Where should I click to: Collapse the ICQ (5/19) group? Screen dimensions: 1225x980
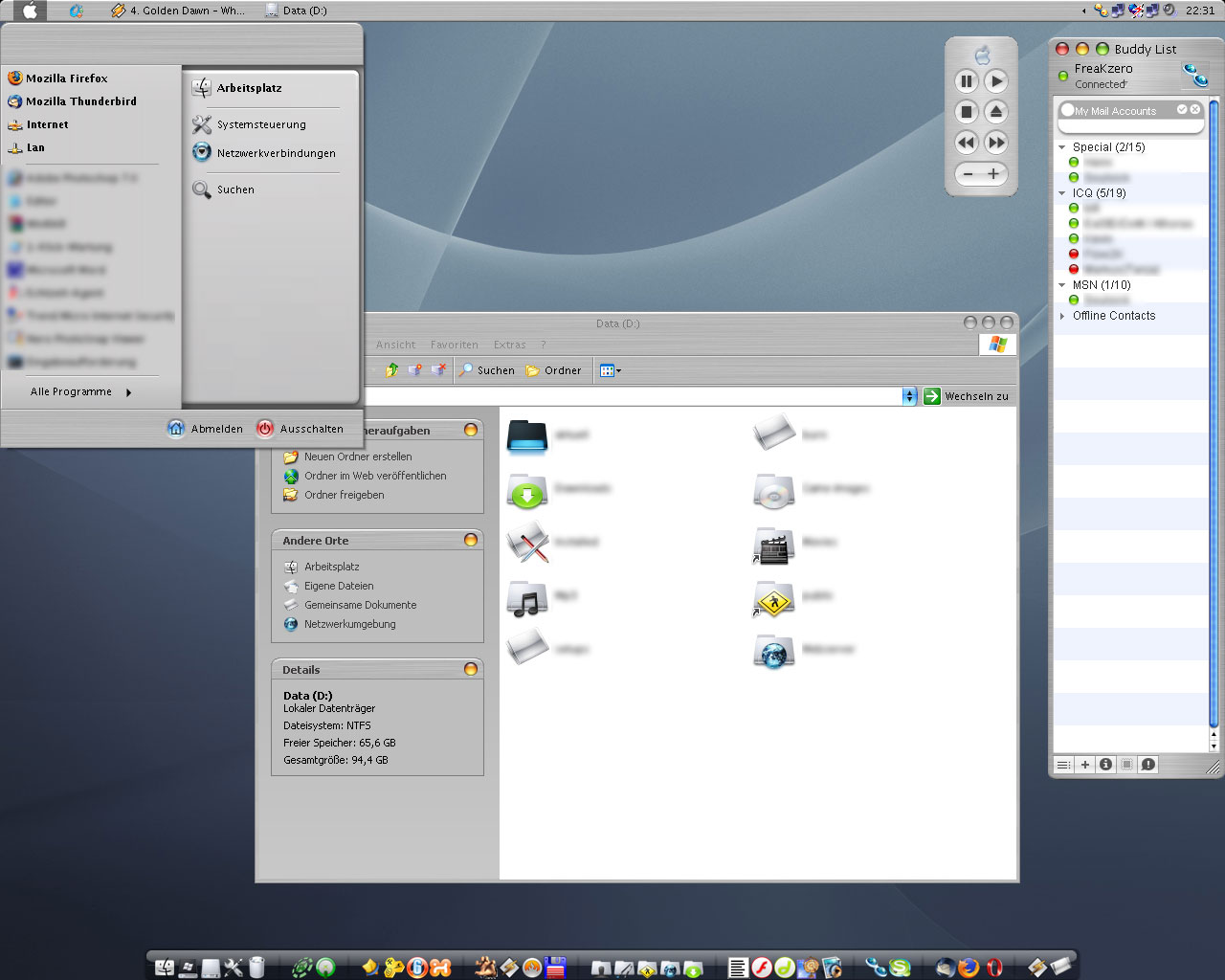click(1062, 193)
